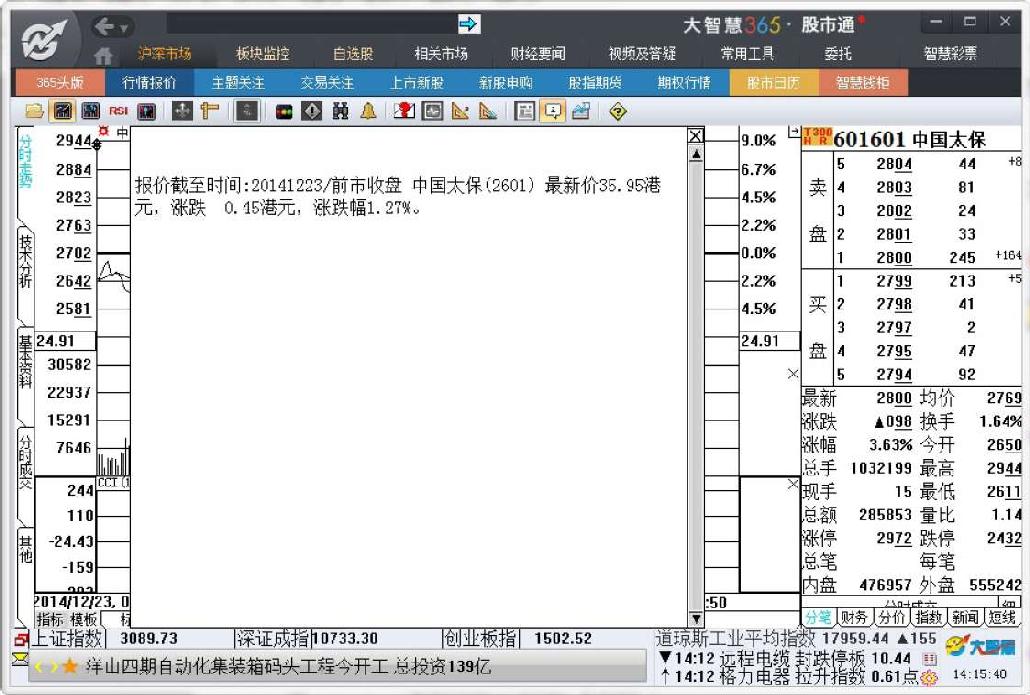This screenshot has height=695, width=1030.
Task: Click the signpost toolbar icon
Action: pos(210,111)
